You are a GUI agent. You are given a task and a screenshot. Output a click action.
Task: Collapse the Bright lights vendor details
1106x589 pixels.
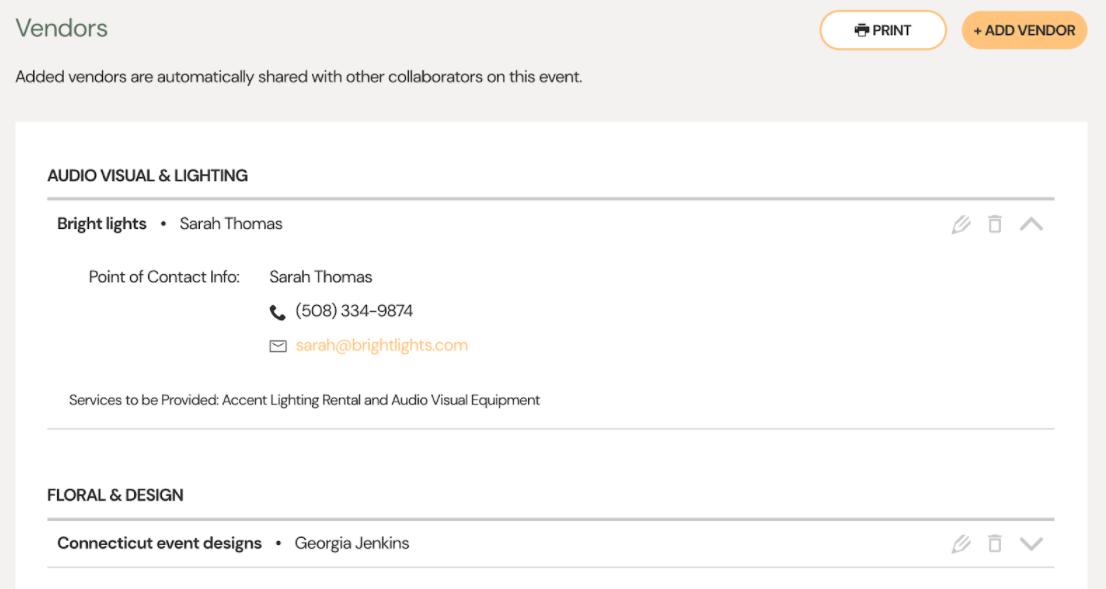coord(1031,224)
